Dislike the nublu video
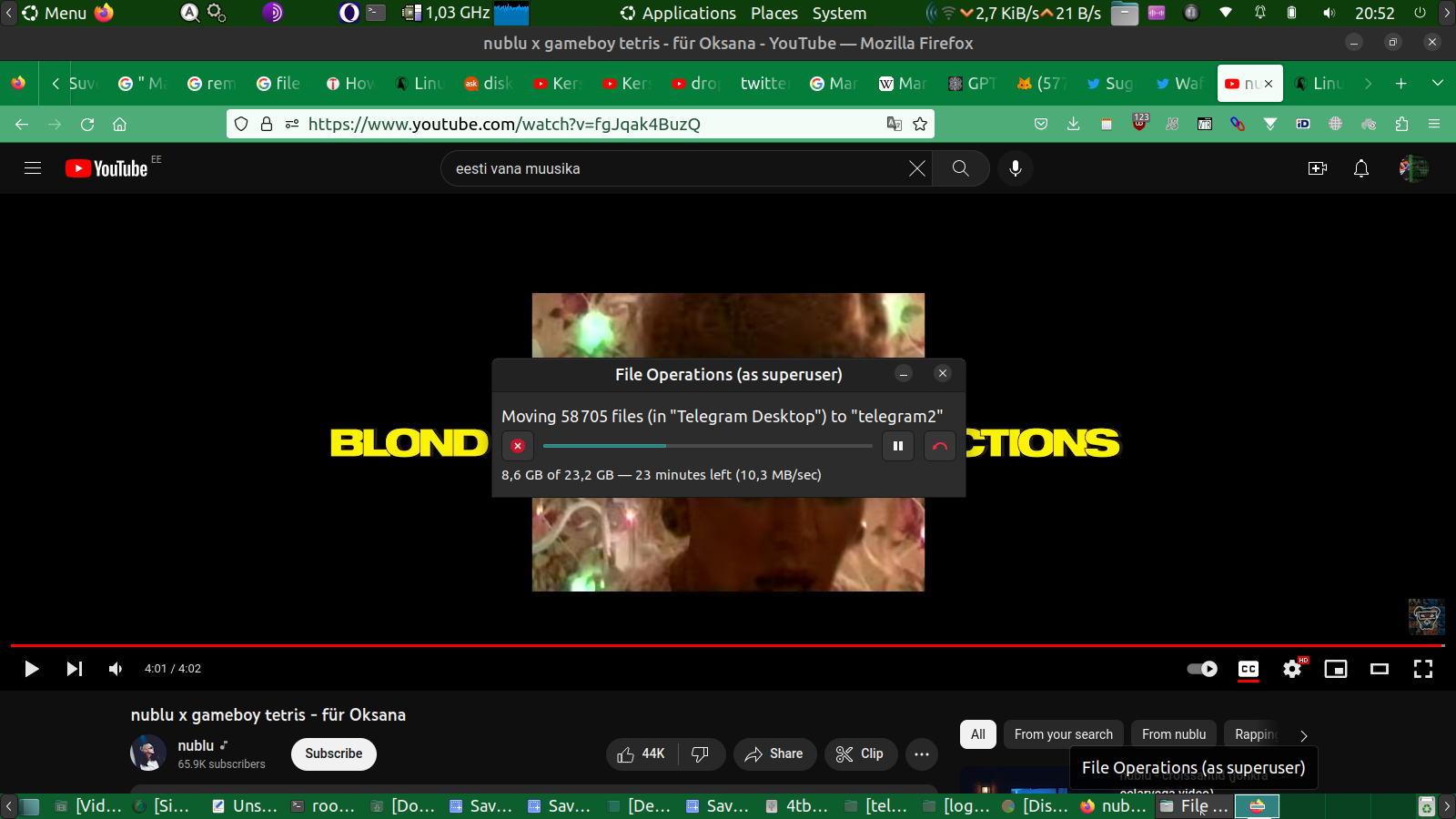 [x=700, y=753]
